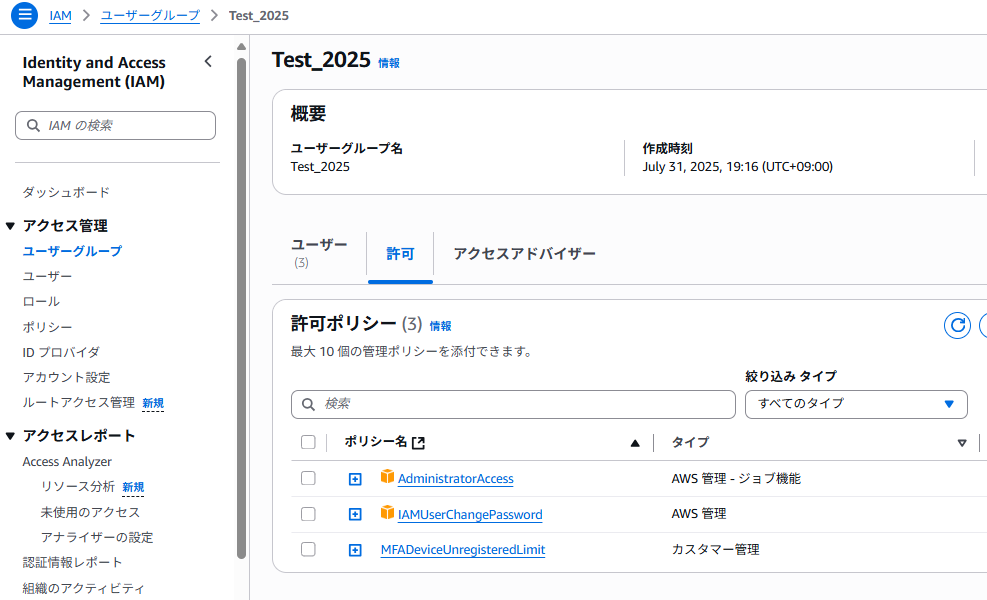The height and width of the screenshot is (600, 987).
Task: Go to ダッシュボード in the sidebar
Action: pyautogui.click(x=66, y=192)
